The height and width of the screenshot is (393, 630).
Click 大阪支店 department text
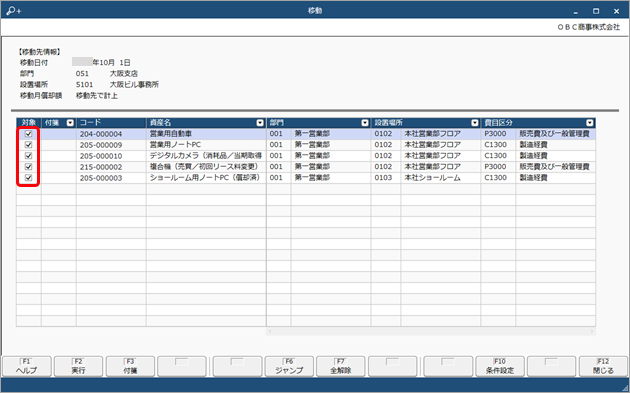124,74
